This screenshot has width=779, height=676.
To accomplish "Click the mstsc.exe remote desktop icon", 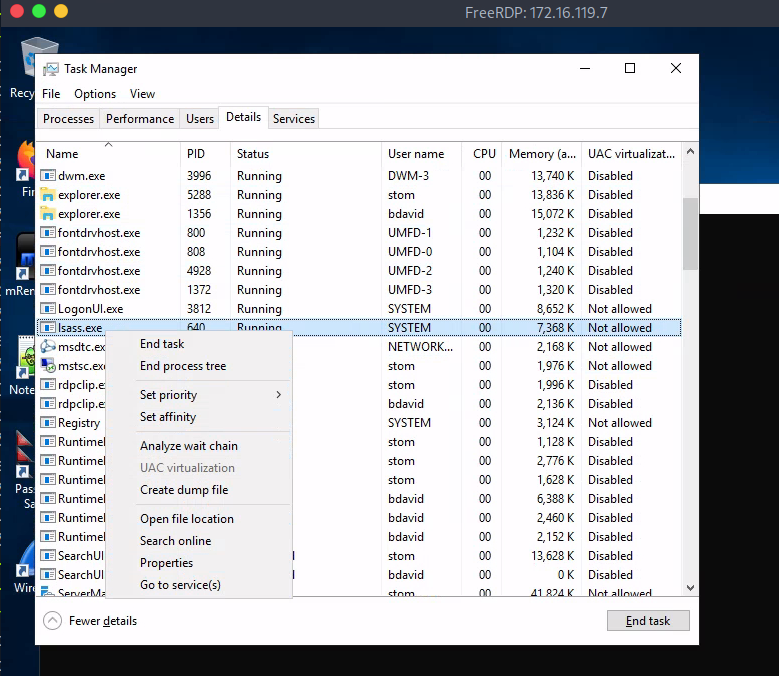I will tap(48, 366).
